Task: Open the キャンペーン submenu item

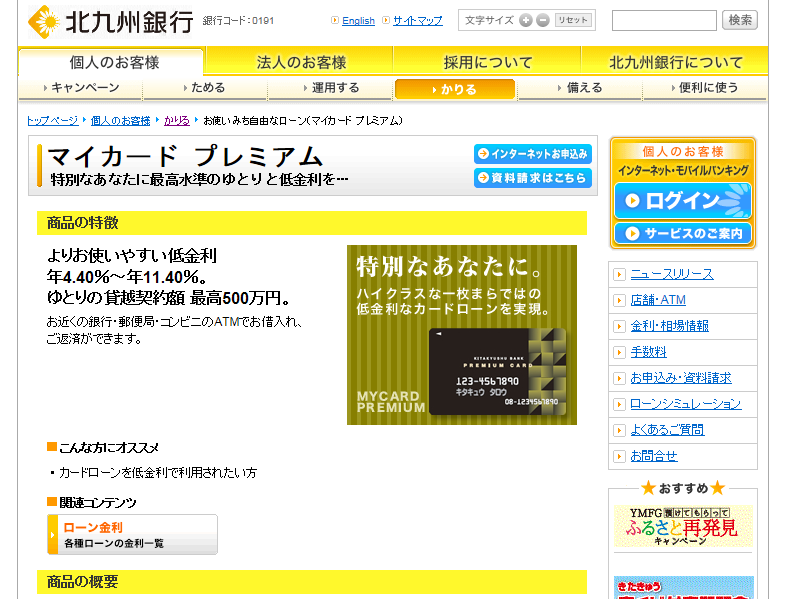Action: (x=81, y=88)
